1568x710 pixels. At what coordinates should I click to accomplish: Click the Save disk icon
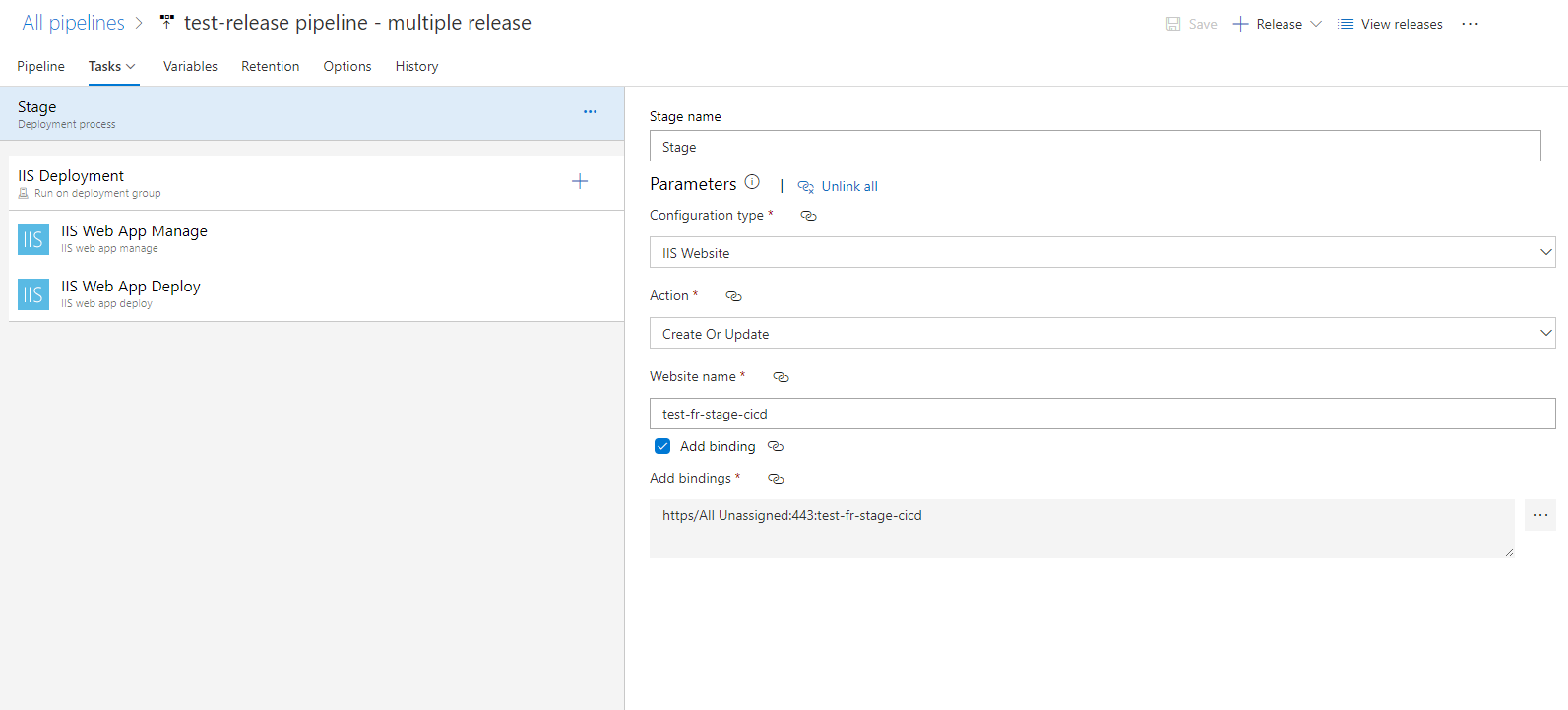click(1173, 24)
